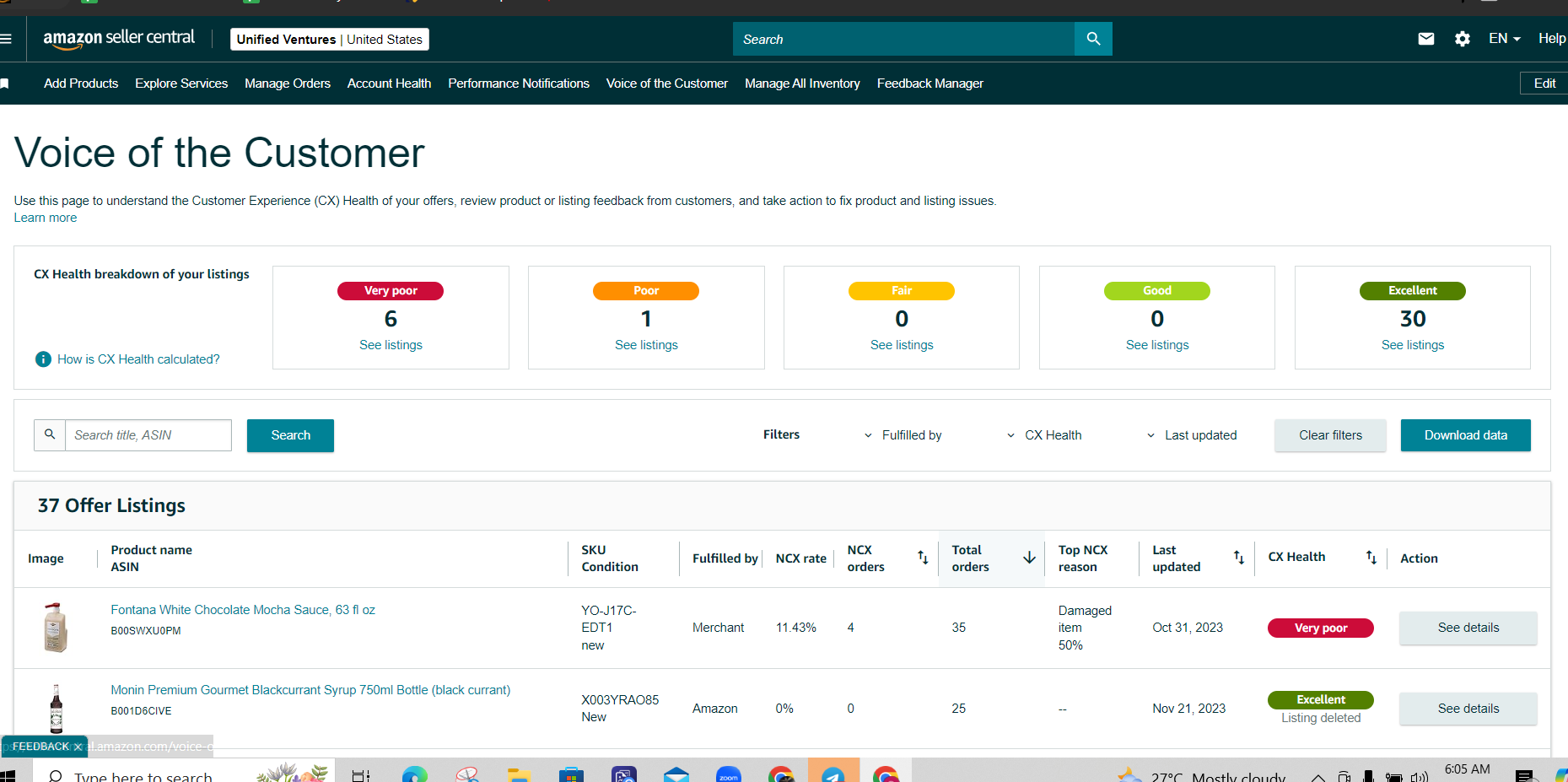Open the settings gear icon
Viewport: 1568px width, 782px height.
[x=1463, y=39]
